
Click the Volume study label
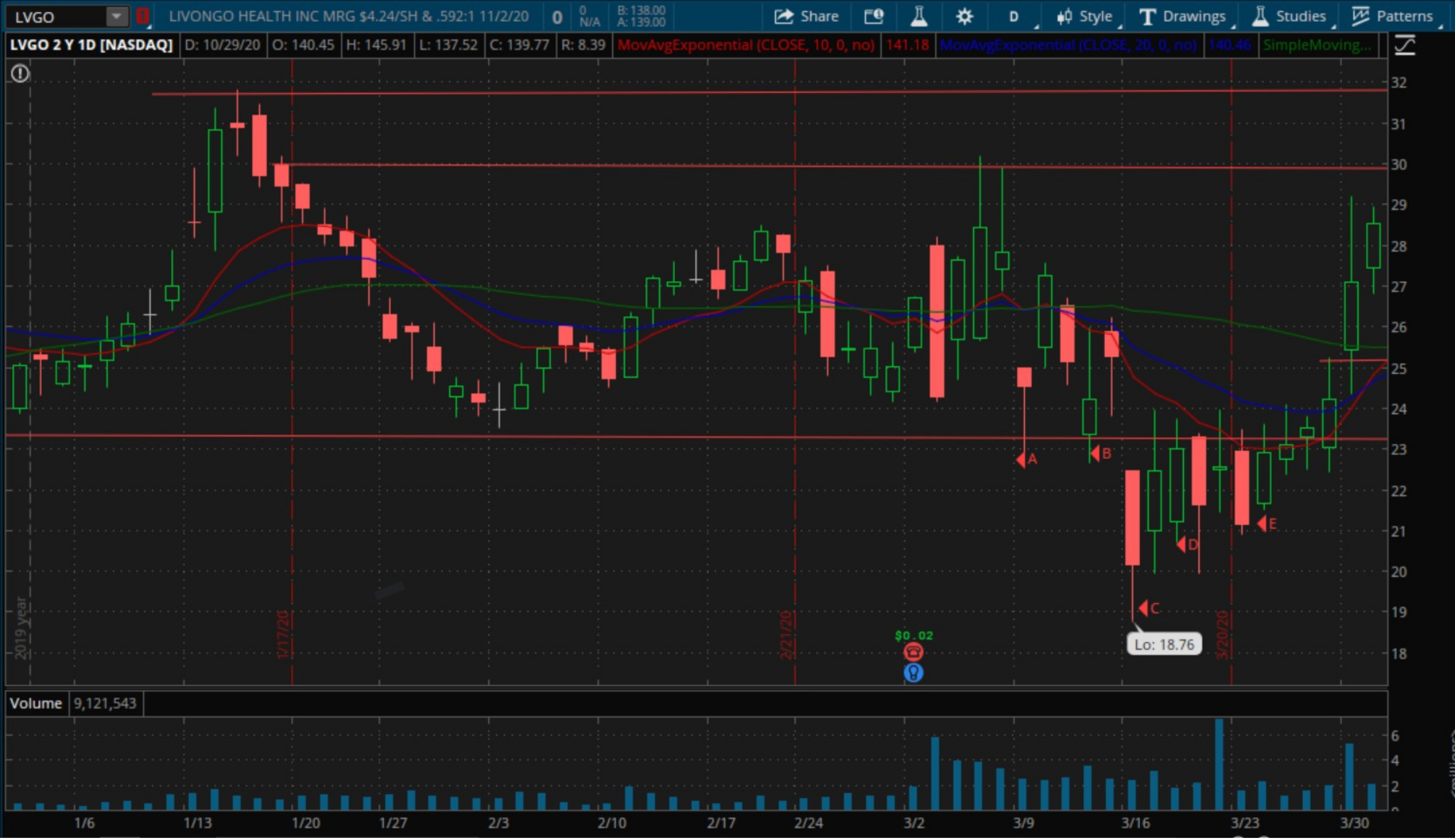tap(35, 704)
